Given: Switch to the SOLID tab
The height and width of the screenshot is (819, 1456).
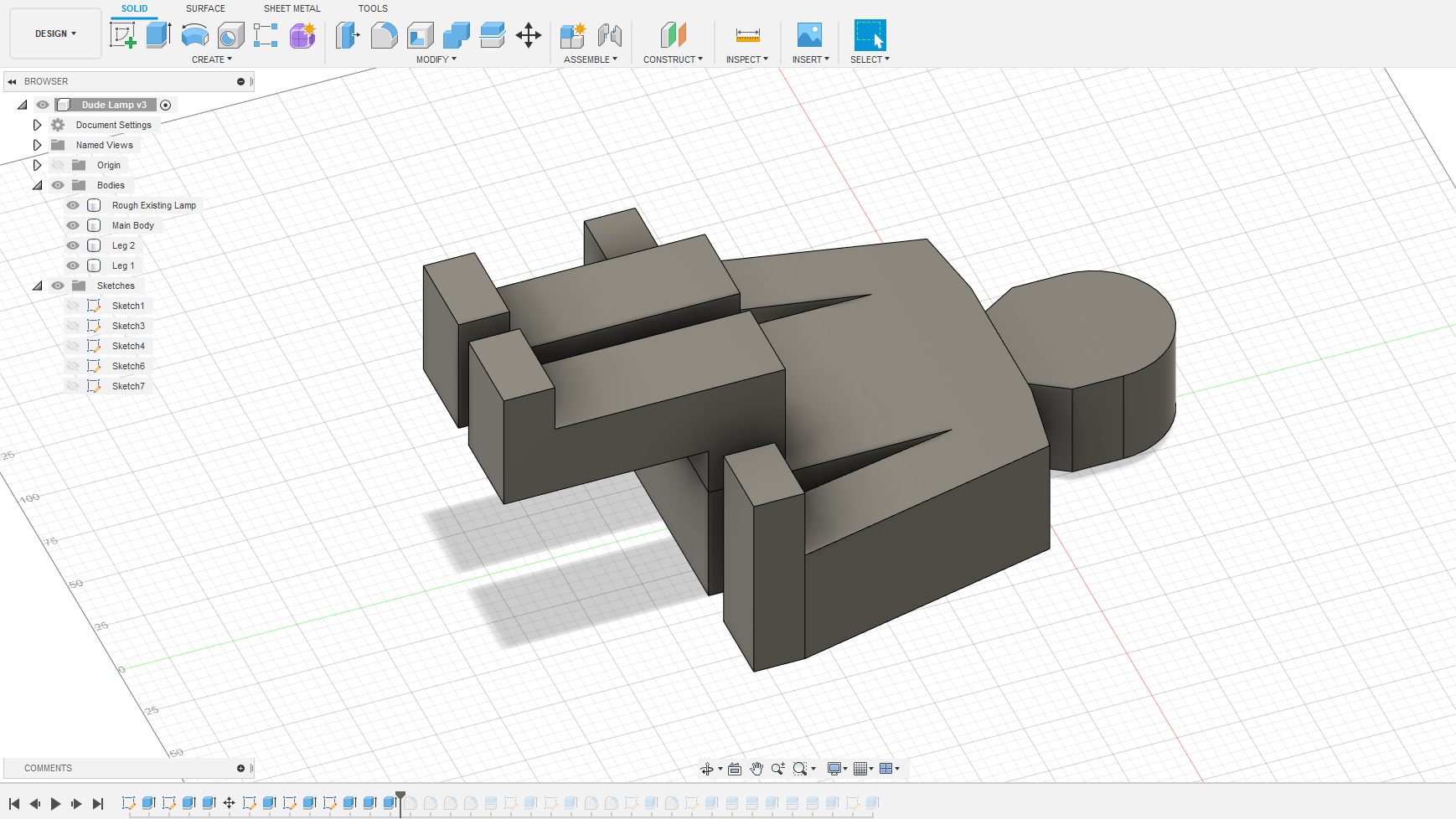Looking at the screenshot, I should click(x=134, y=8).
